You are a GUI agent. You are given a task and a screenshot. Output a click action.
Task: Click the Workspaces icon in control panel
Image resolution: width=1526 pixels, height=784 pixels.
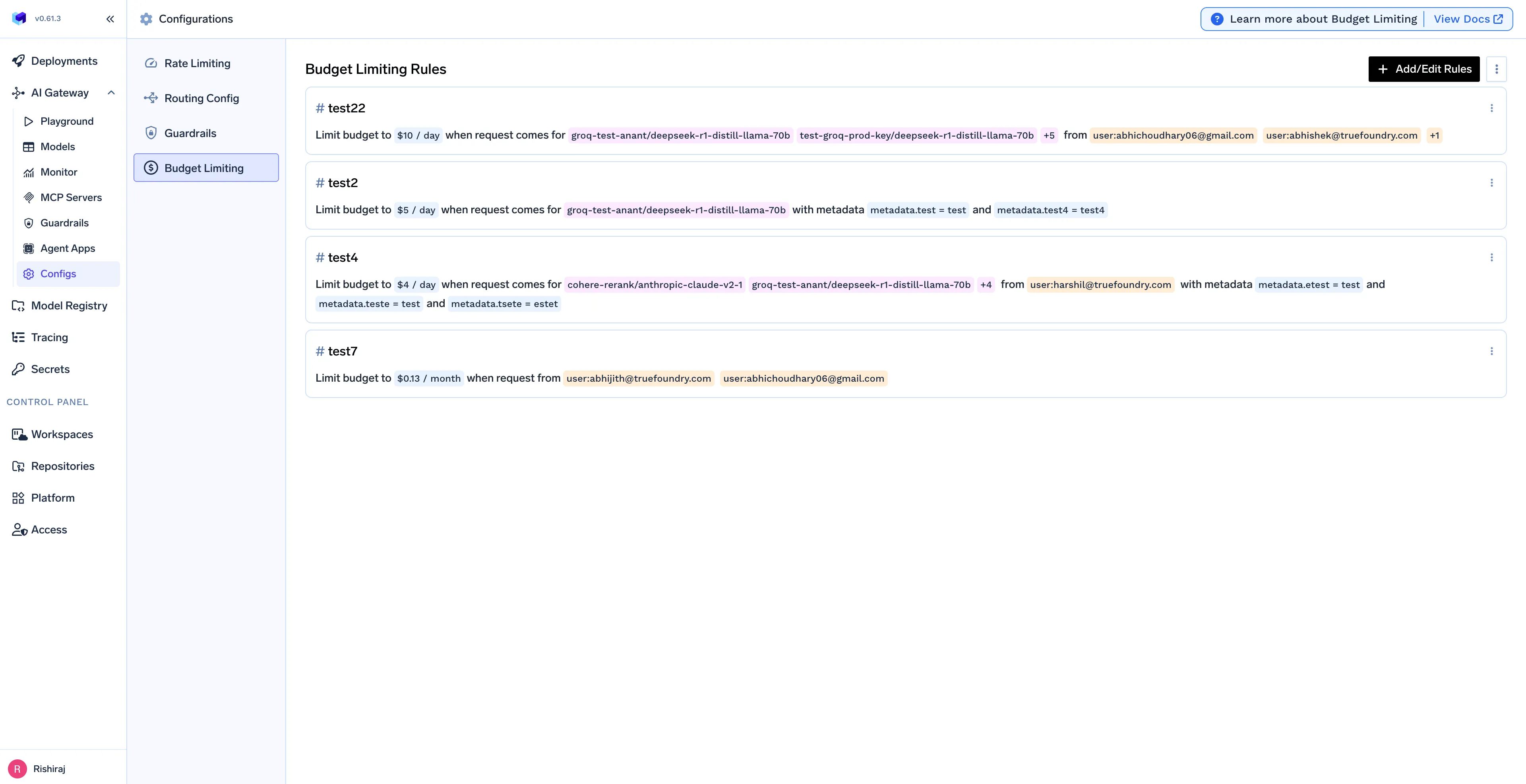19,434
